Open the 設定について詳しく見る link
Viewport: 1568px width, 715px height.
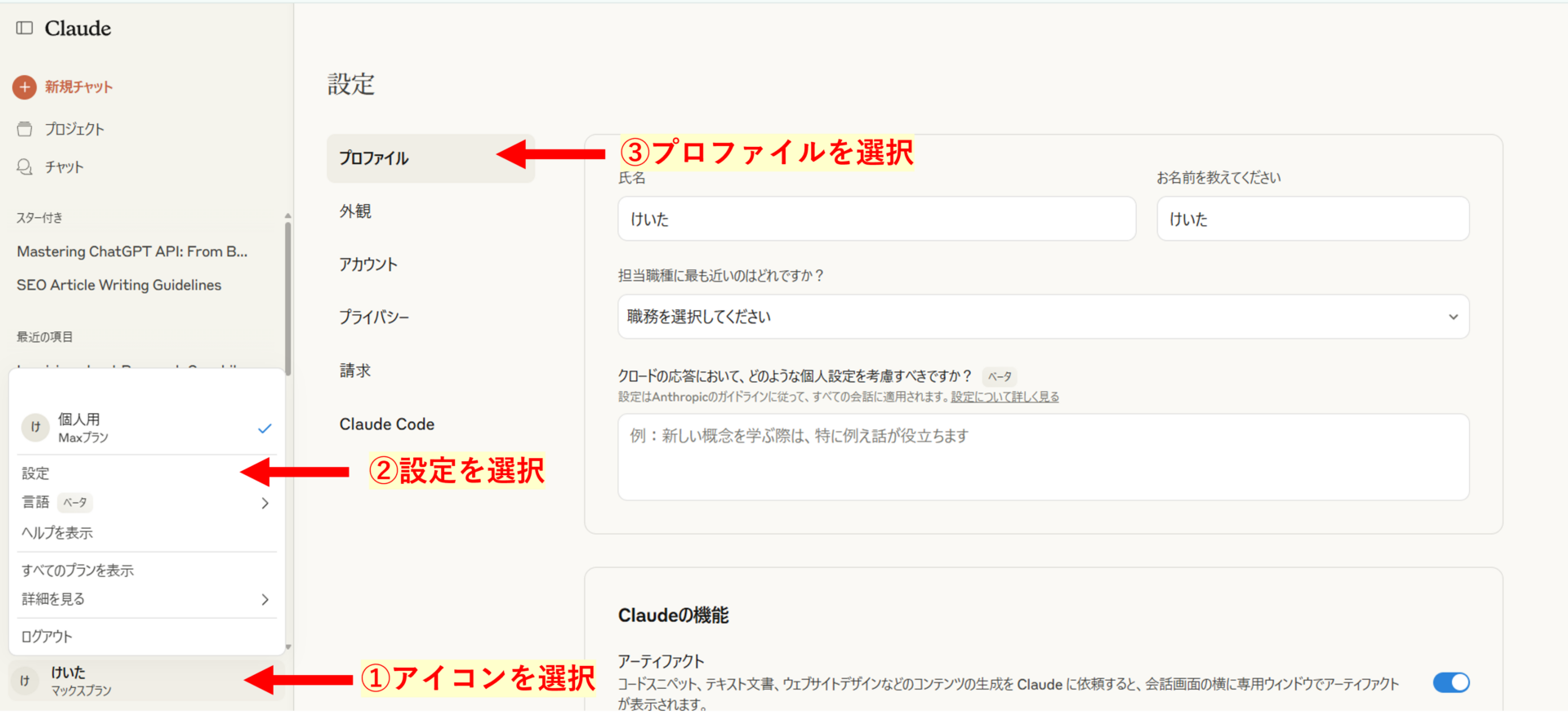tap(1004, 397)
